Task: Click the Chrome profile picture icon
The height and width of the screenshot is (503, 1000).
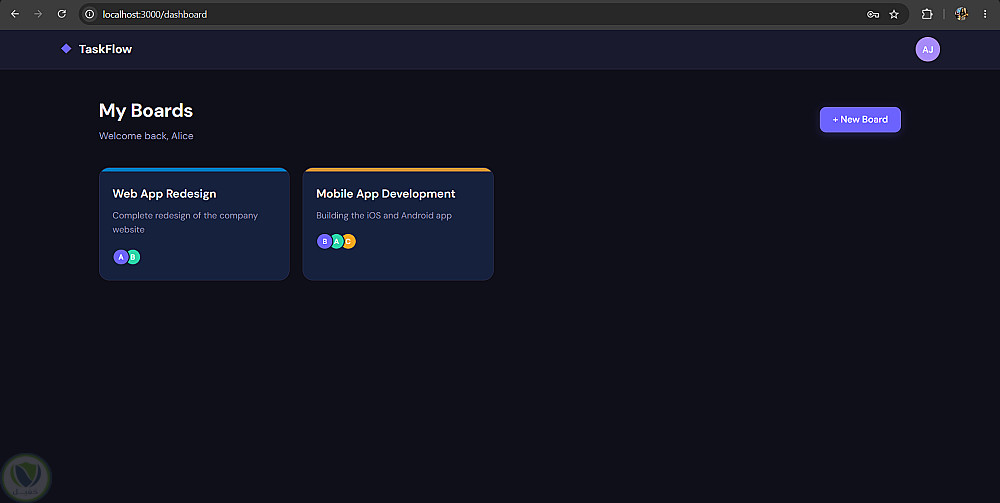Action: coord(961,14)
